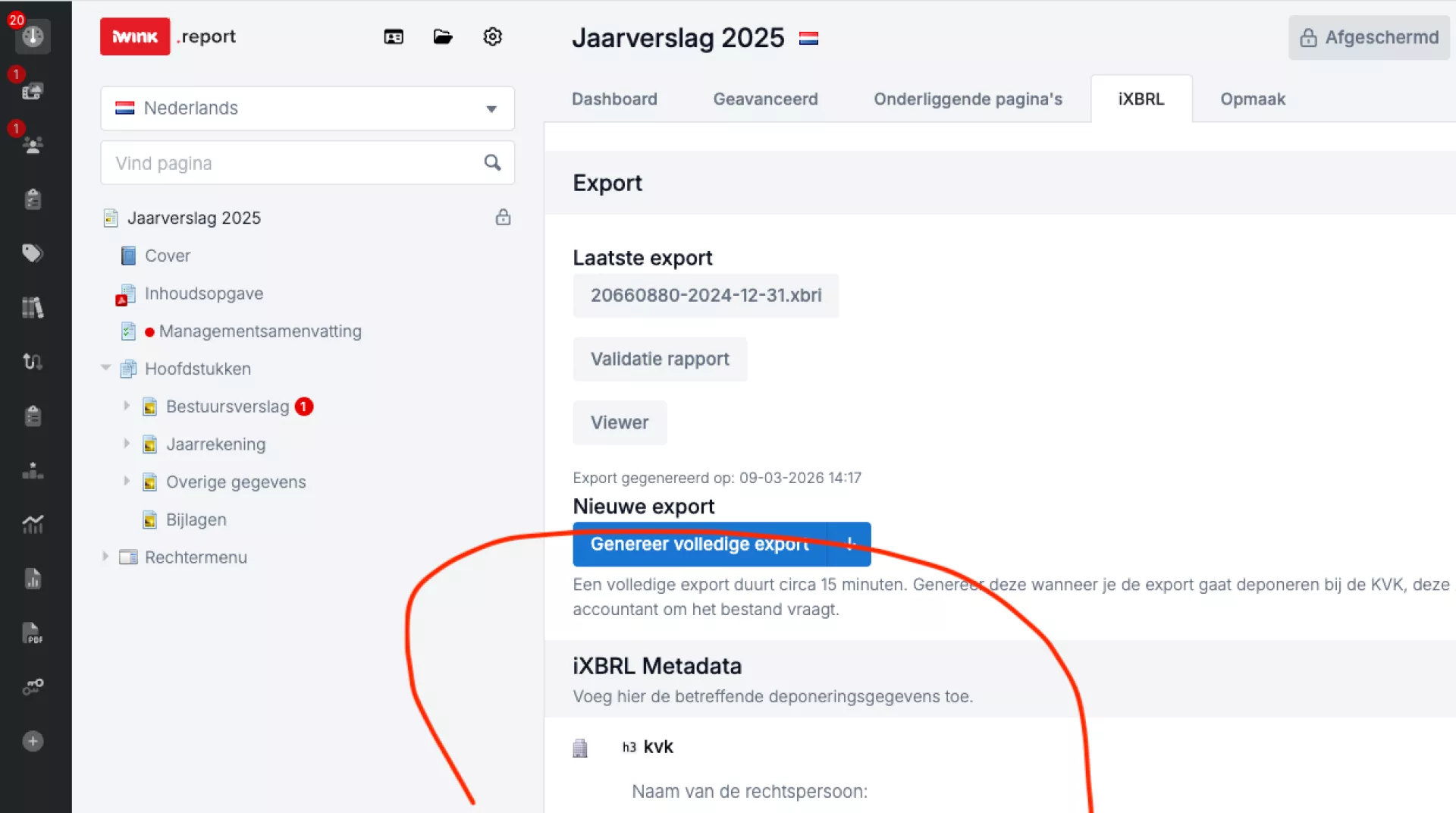
Task: Open the tags icon in sidebar
Action: point(33,253)
